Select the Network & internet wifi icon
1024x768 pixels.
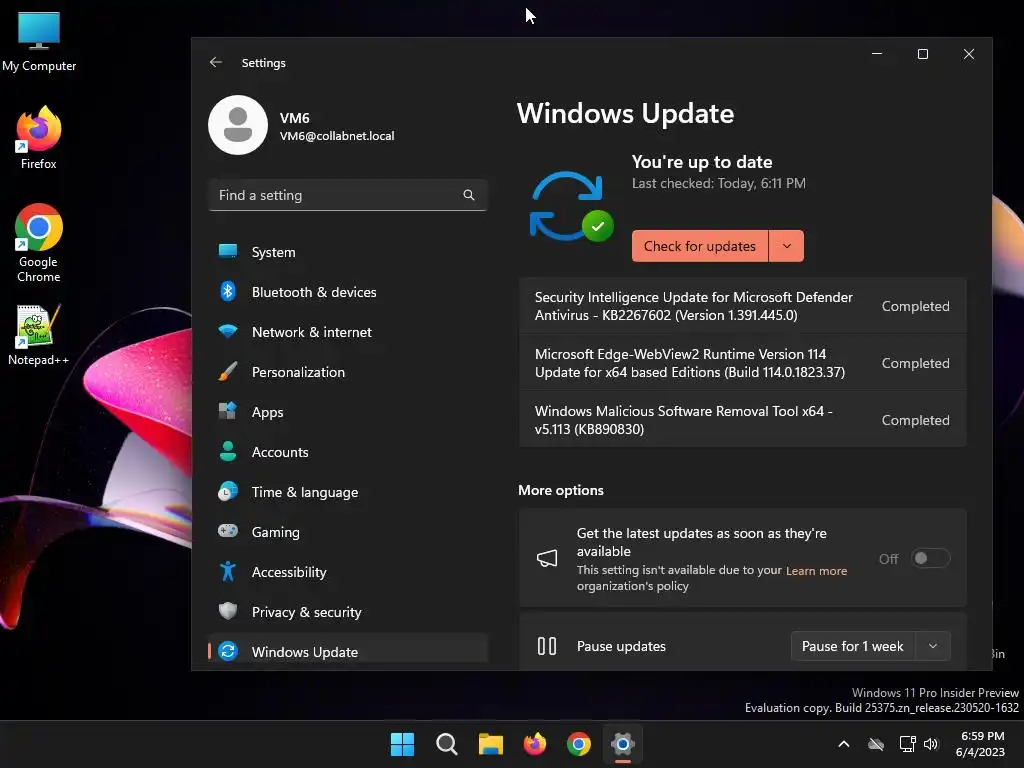click(x=228, y=331)
